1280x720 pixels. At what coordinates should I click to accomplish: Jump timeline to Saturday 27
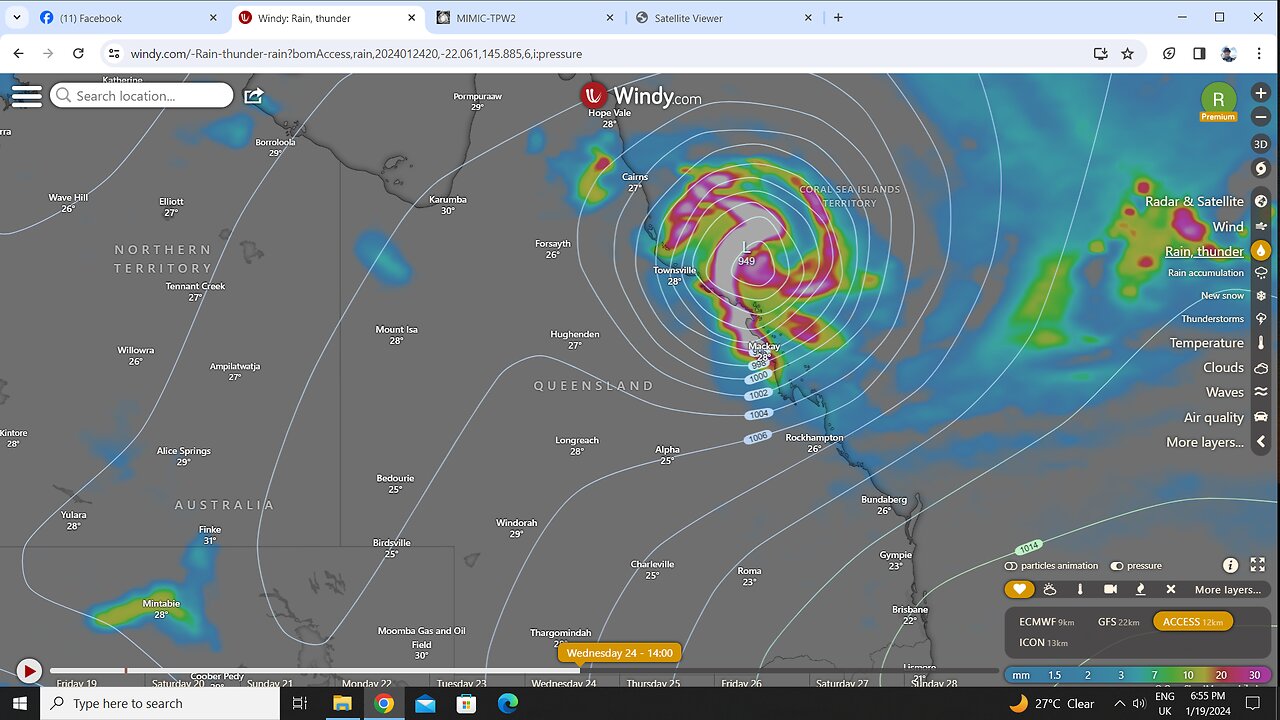pyautogui.click(x=842, y=684)
